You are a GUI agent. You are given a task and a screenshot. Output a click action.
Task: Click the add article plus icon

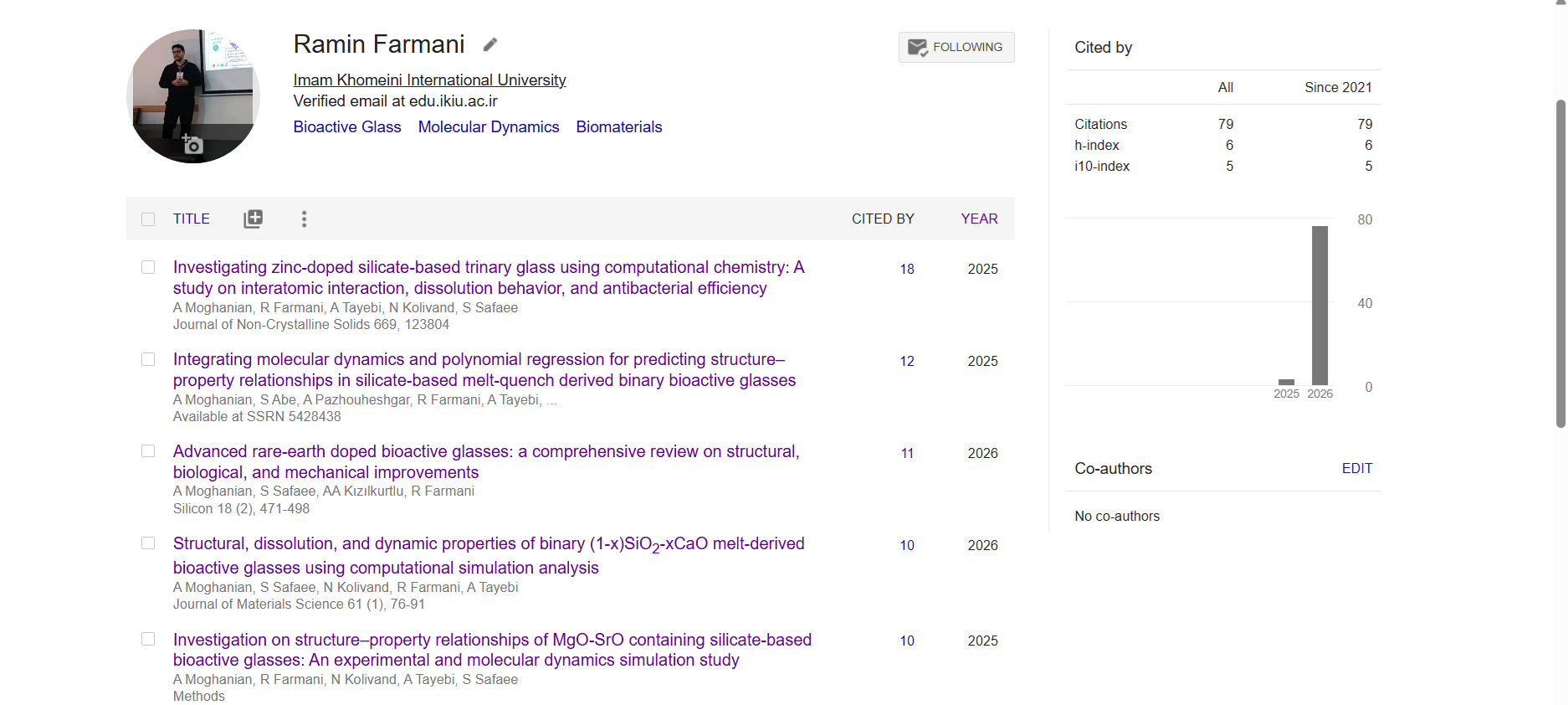[253, 219]
